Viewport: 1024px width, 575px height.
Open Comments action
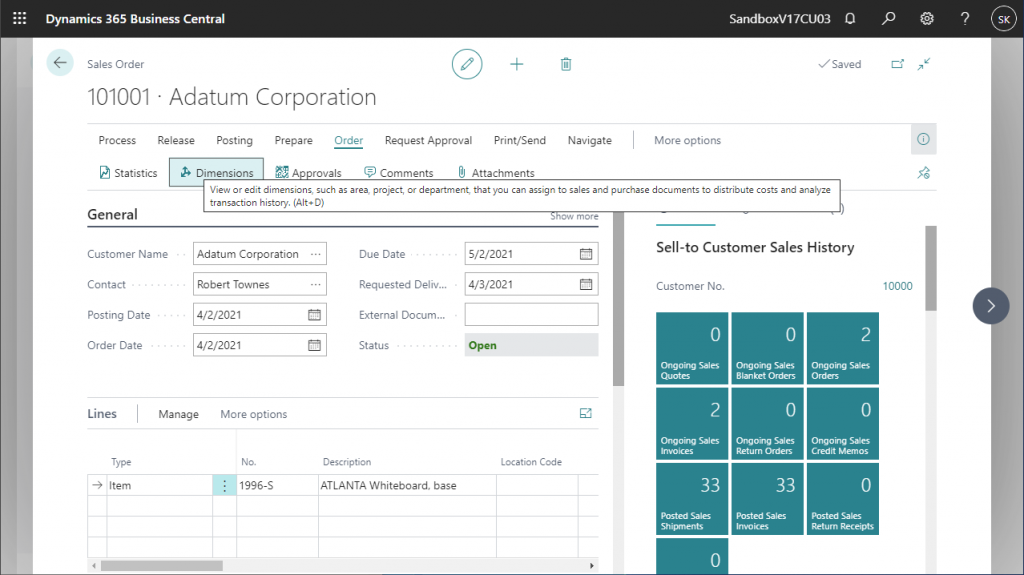pyautogui.click(x=398, y=172)
